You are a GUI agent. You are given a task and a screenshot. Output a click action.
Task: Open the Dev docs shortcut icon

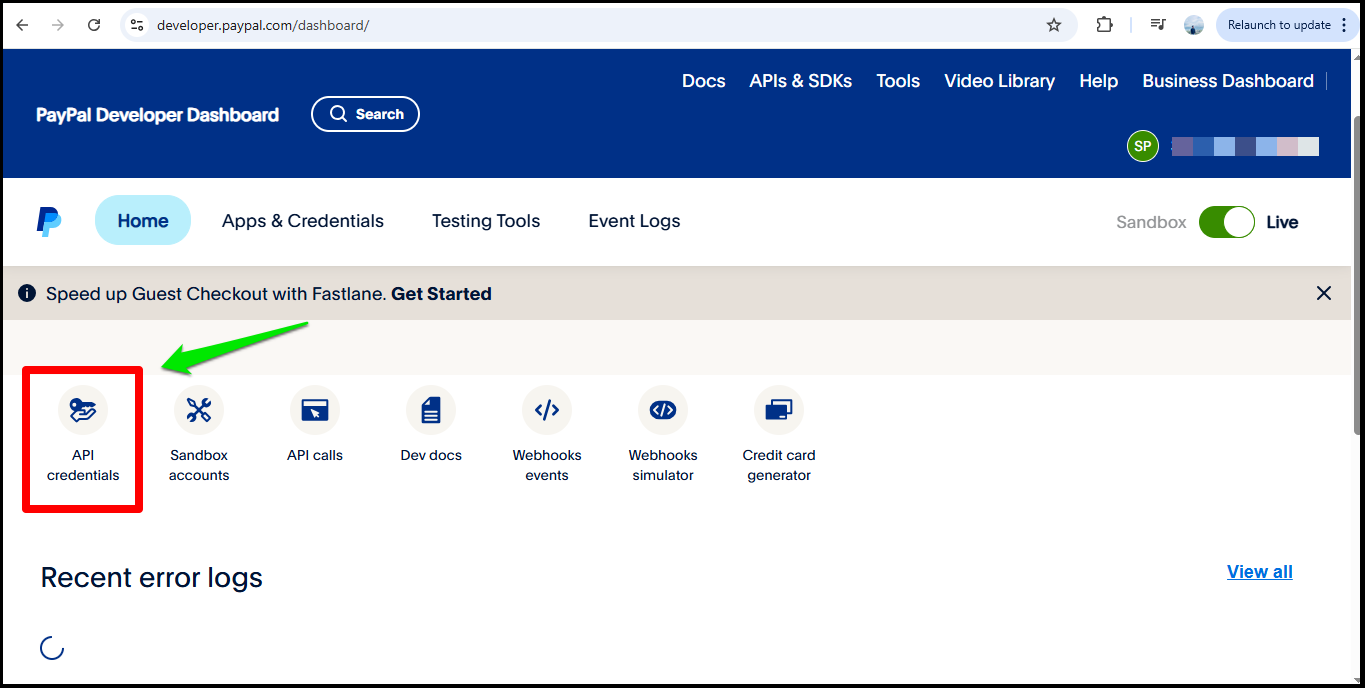[431, 410]
